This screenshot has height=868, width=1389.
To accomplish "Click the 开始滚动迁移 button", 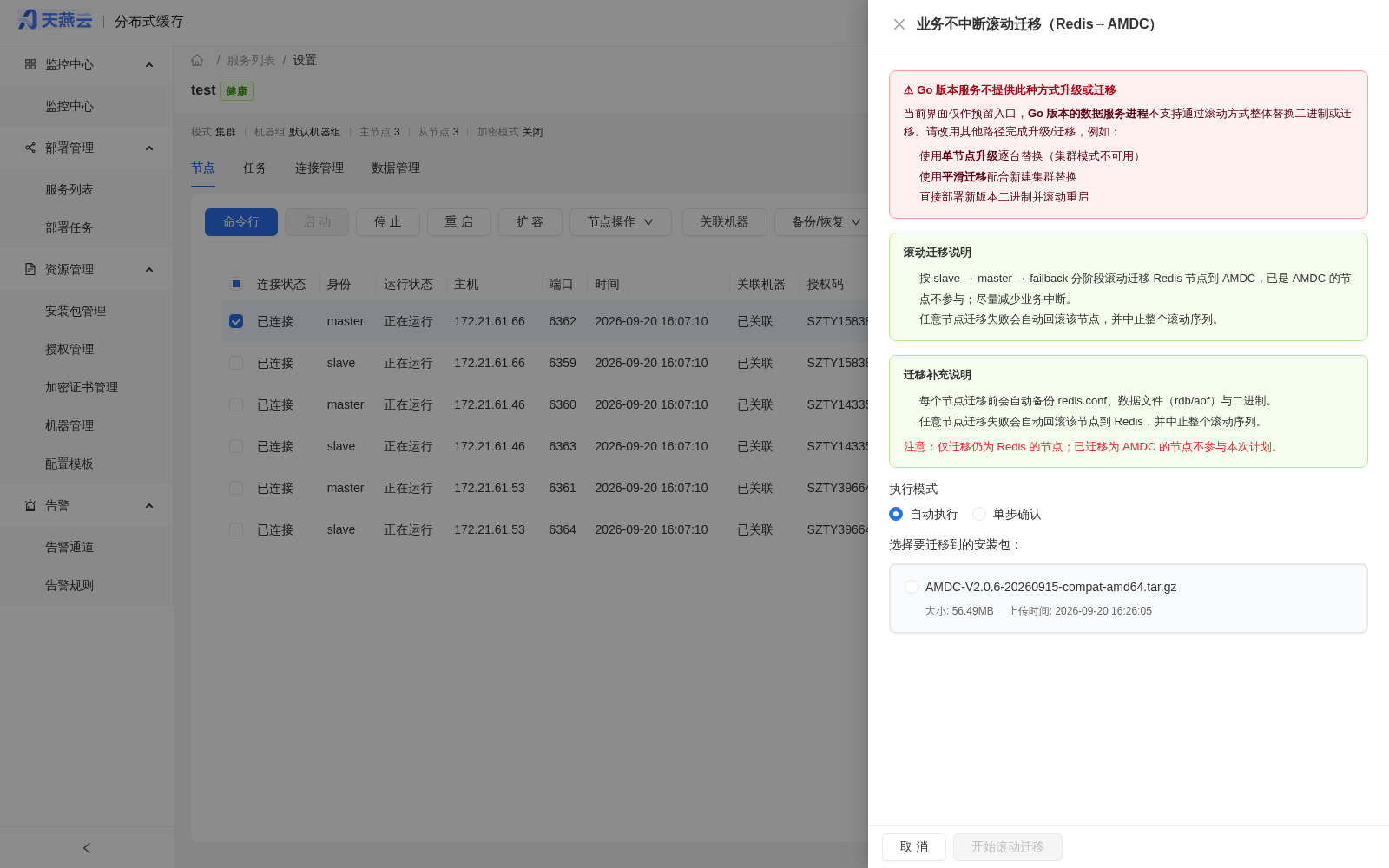I will point(1008,847).
